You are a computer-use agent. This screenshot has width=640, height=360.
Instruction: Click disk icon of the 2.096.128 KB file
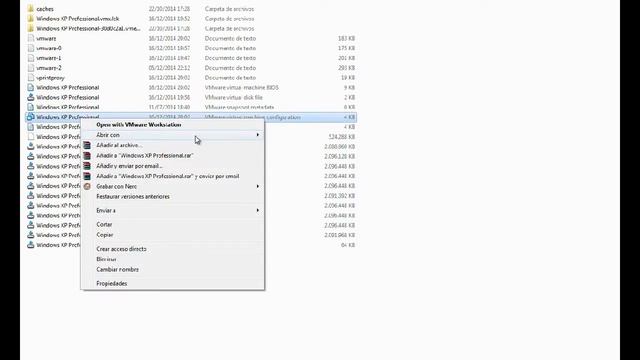(x=31, y=156)
